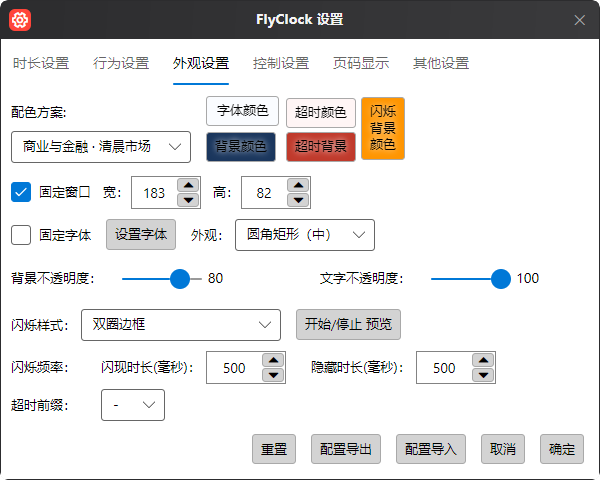The width and height of the screenshot is (600, 480).
Task: Switch to the 行为设置 tab
Action: (x=121, y=63)
